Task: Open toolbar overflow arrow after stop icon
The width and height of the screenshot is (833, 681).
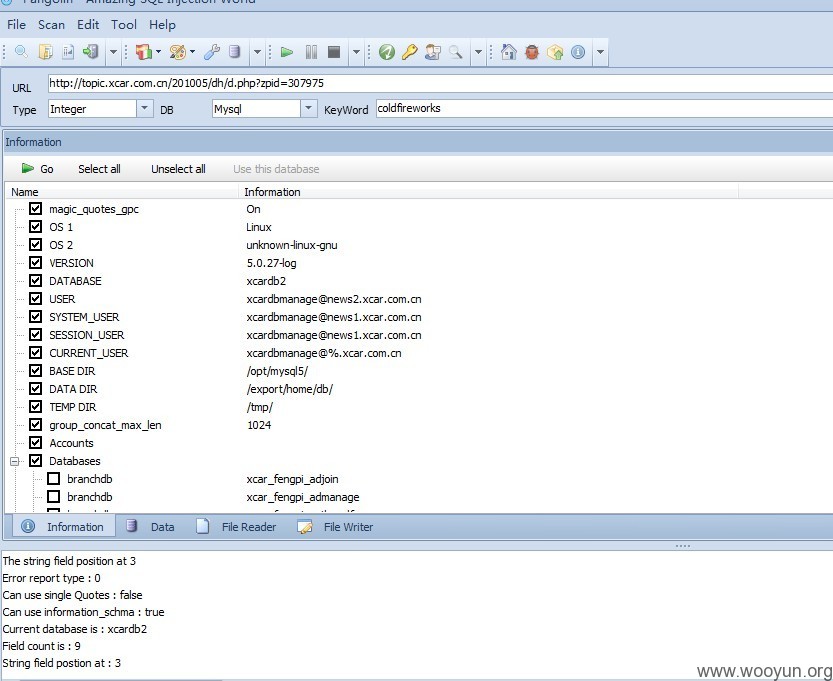Action: pyautogui.click(x=356, y=52)
